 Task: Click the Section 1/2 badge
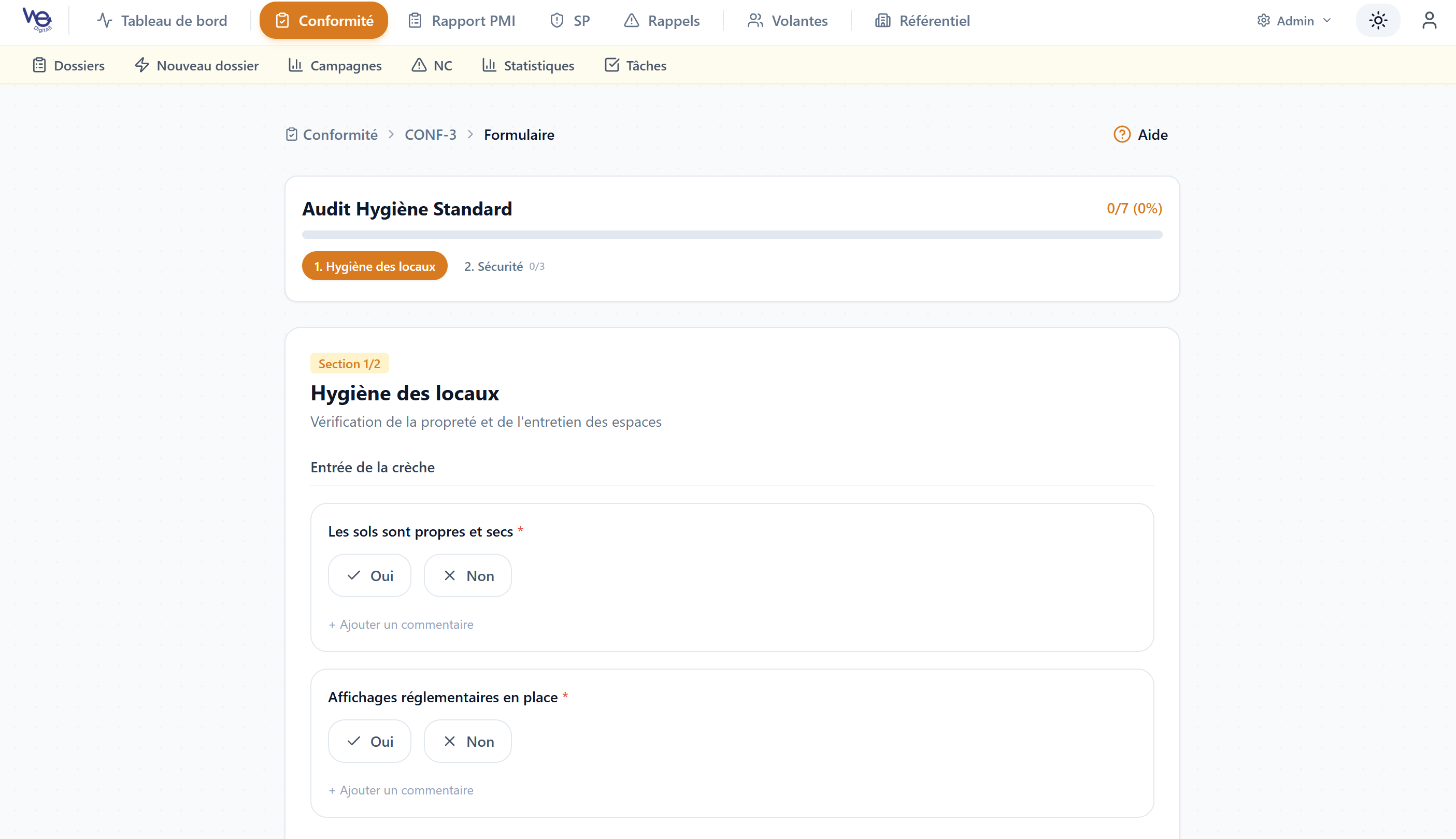tap(349, 364)
